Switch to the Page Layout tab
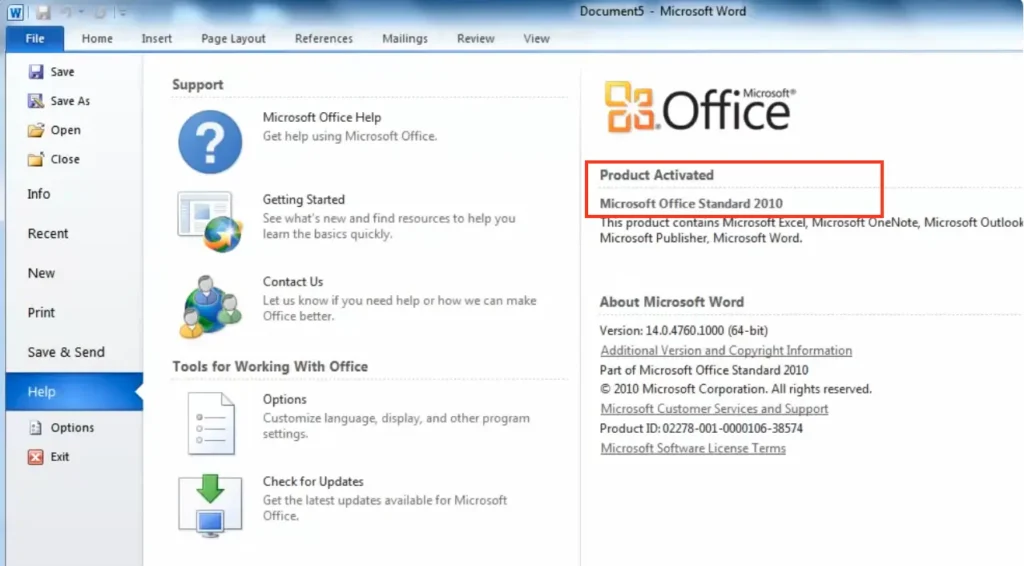This screenshot has height=566, width=1024. coord(233,39)
